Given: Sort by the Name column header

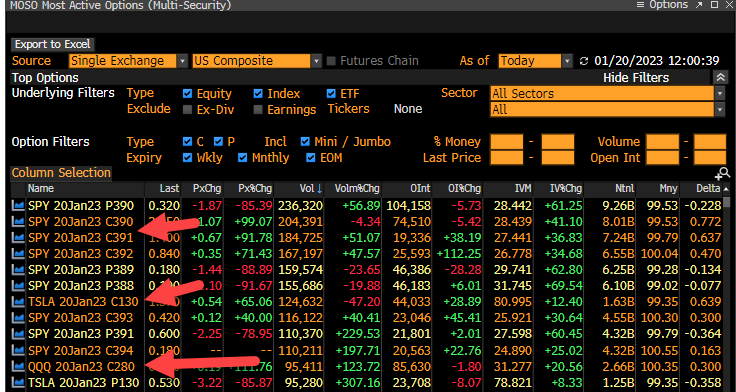Looking at the screenshot, I should (84, 189).
